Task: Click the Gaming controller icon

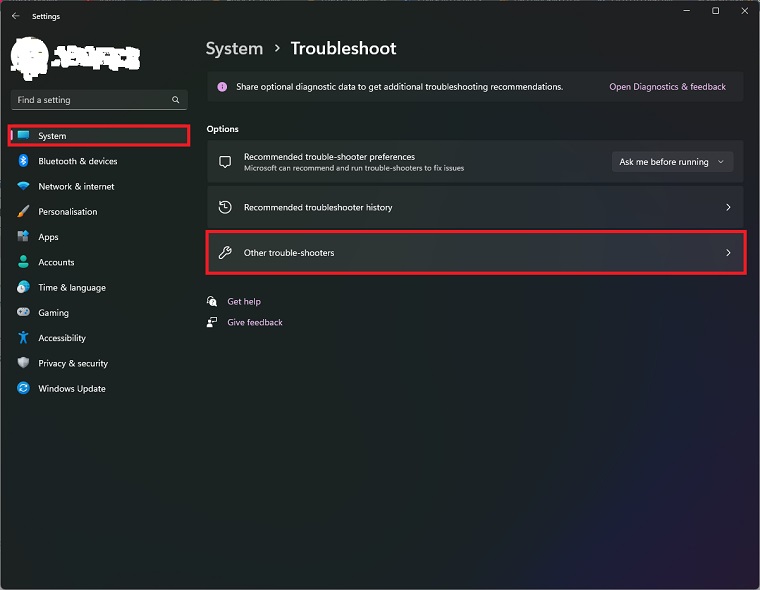Action: click(23, 313)
